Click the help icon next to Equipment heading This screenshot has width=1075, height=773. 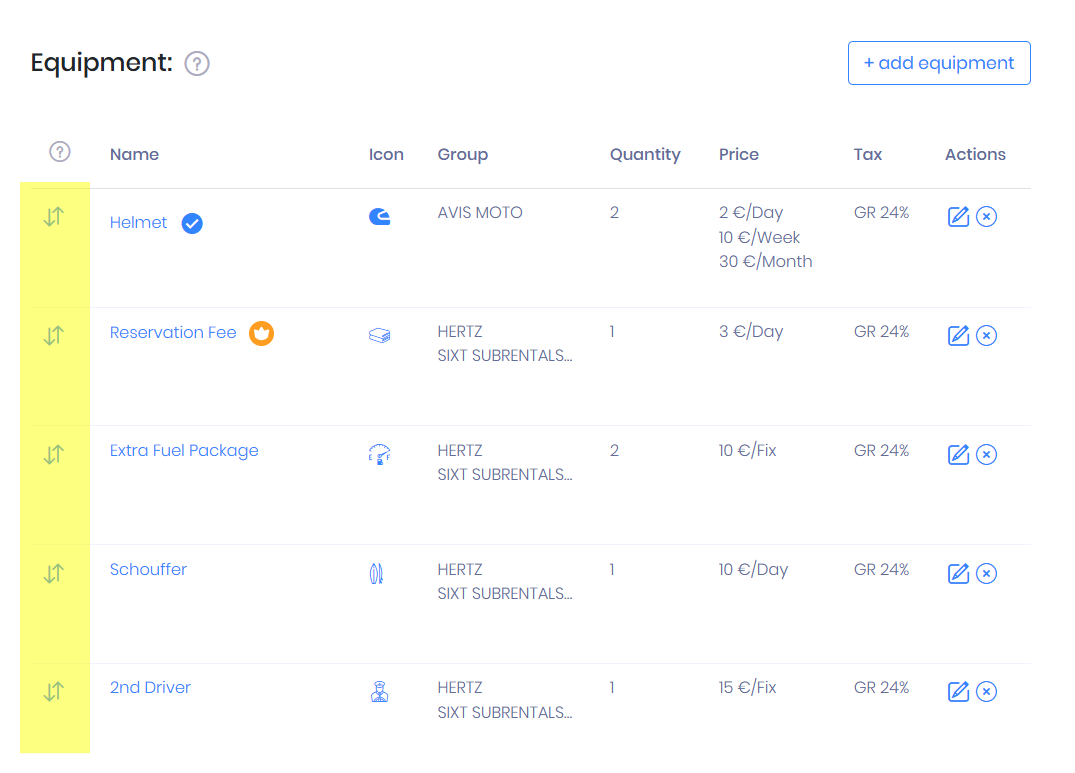197,64
